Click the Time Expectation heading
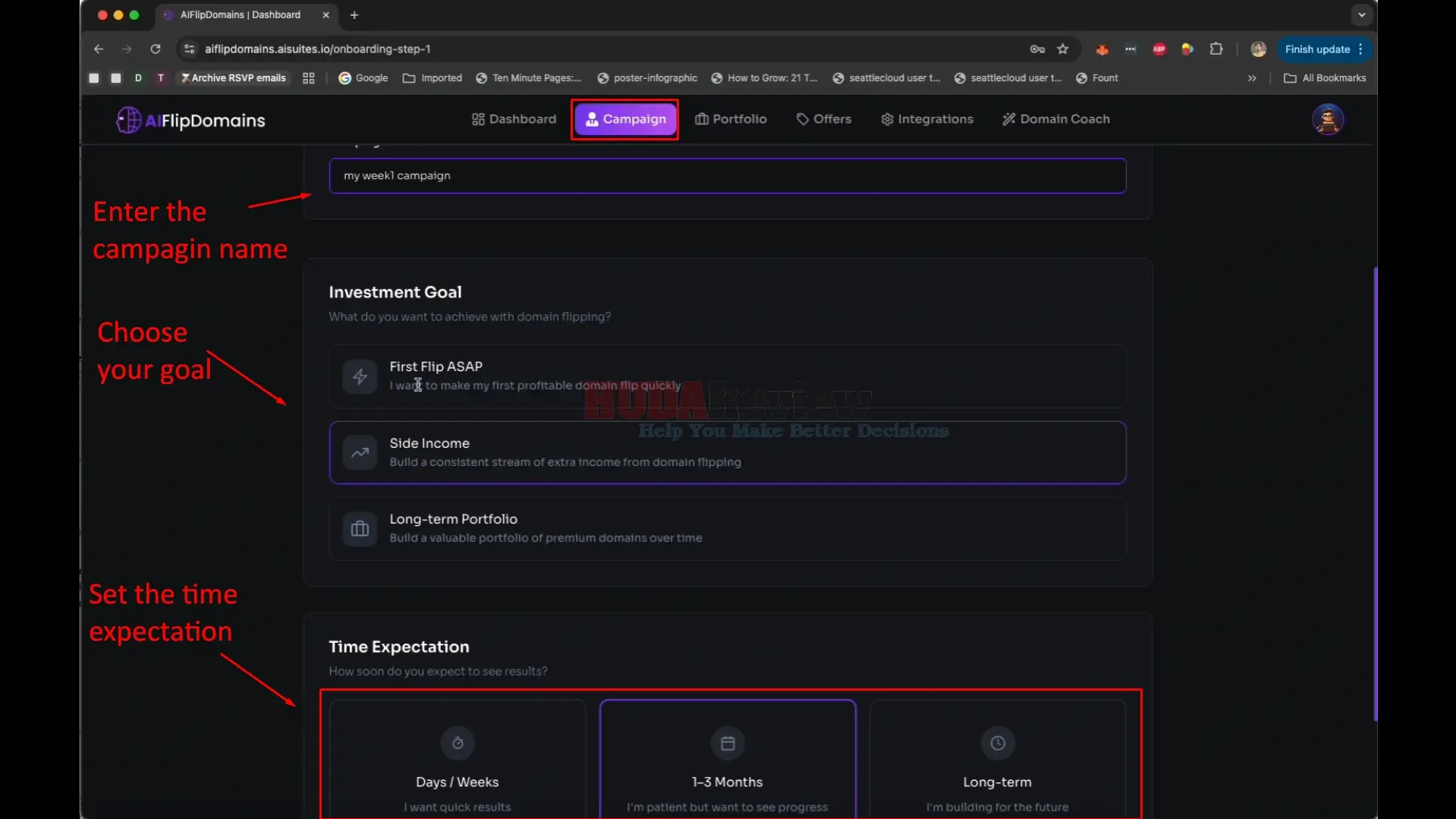1456x819 pixels. click(399, 647)
